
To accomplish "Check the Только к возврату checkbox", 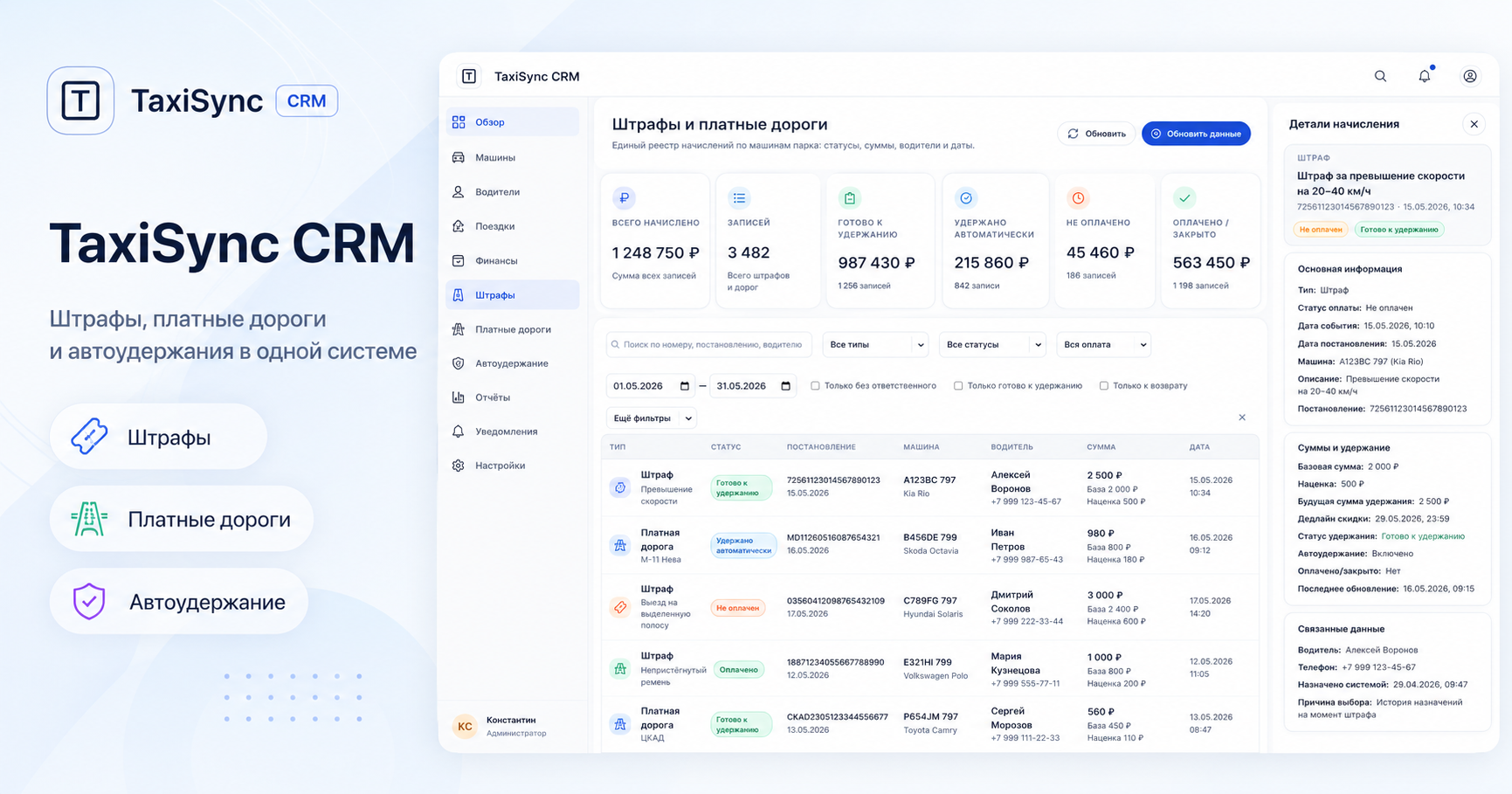I will coord(1104,386).
